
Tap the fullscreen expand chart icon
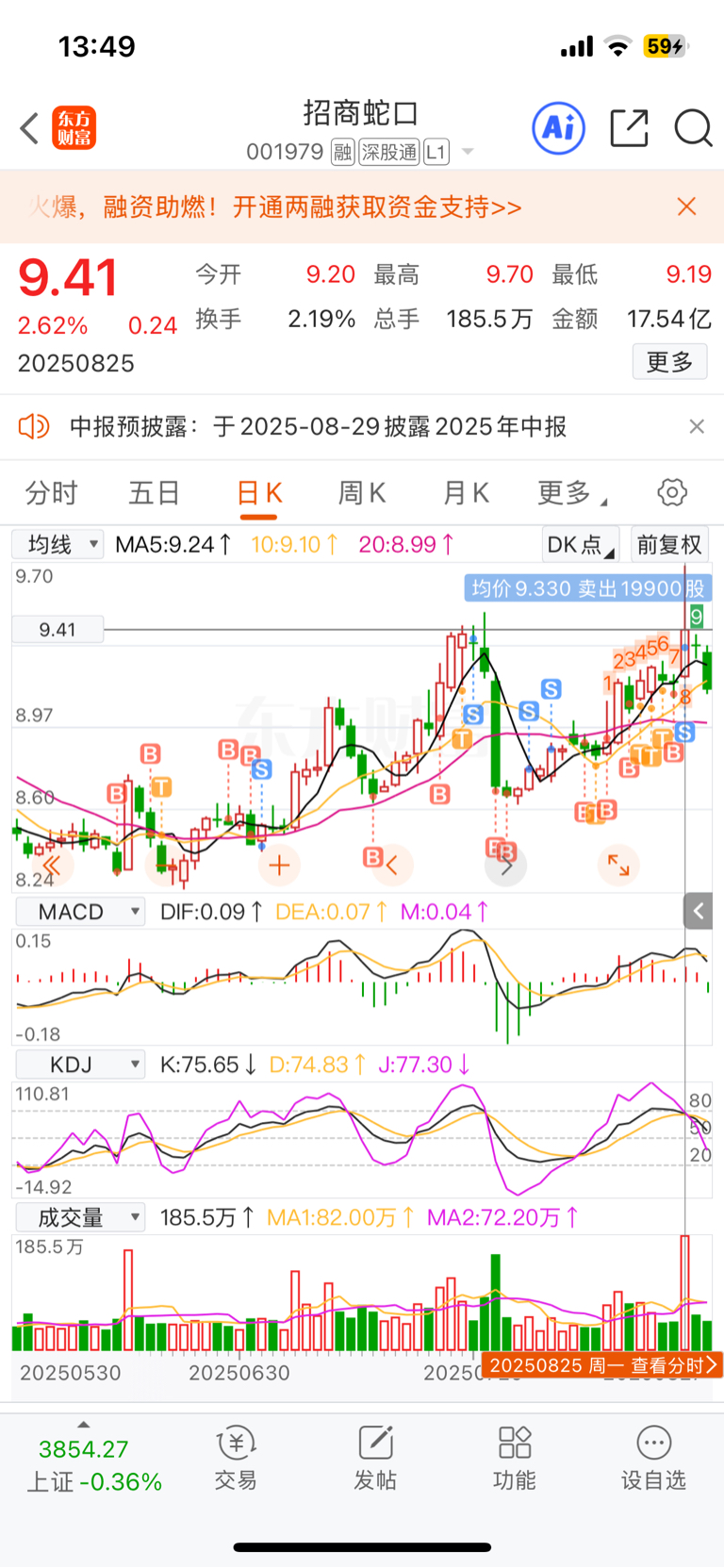click(618, 865)
